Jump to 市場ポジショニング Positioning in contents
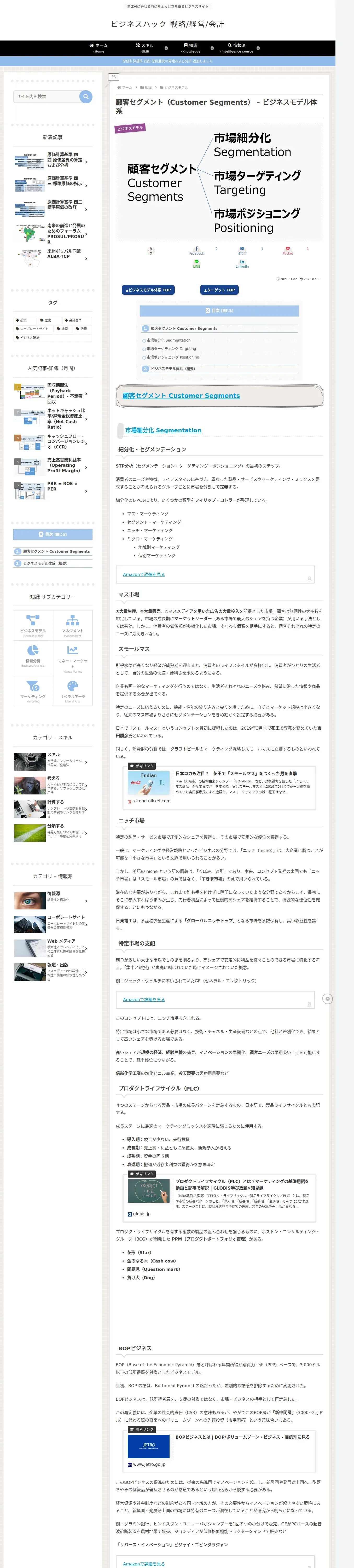Image resolution: width=354 pixels, height=1568 pixels. point(173,357)
